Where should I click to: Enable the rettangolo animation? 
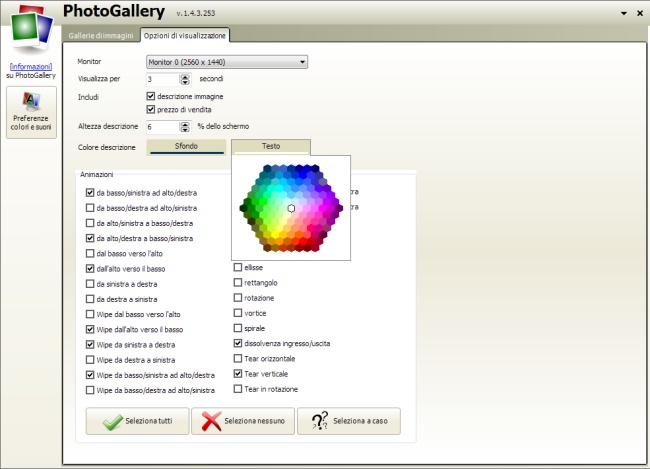[x=238, y=282]
